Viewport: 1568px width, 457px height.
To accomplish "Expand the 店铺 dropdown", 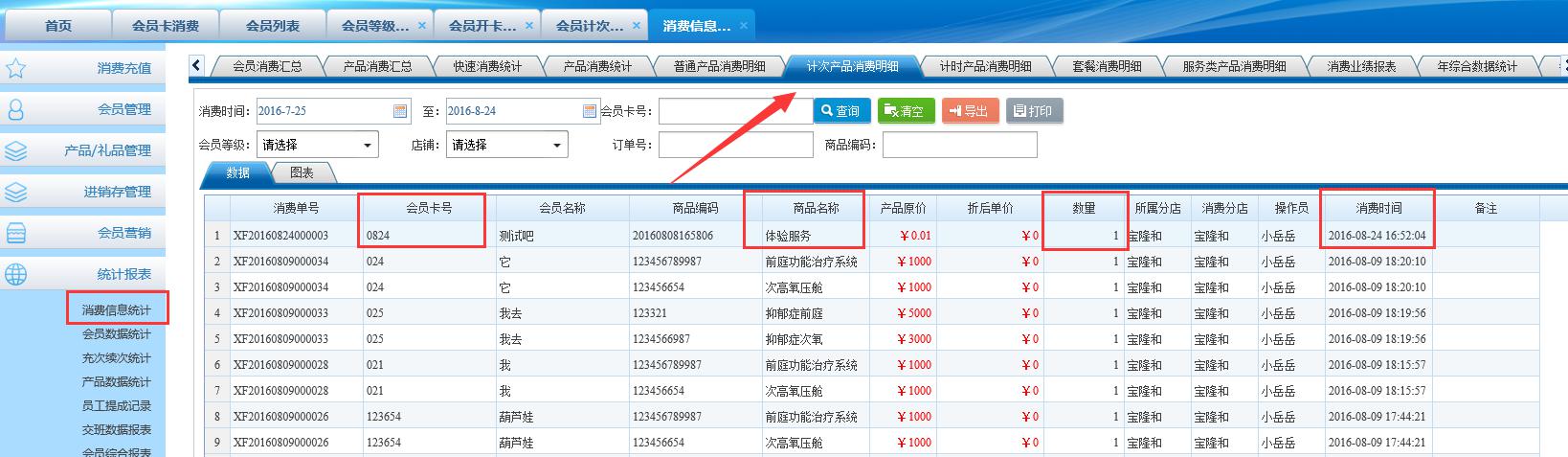I will point(556,146).
